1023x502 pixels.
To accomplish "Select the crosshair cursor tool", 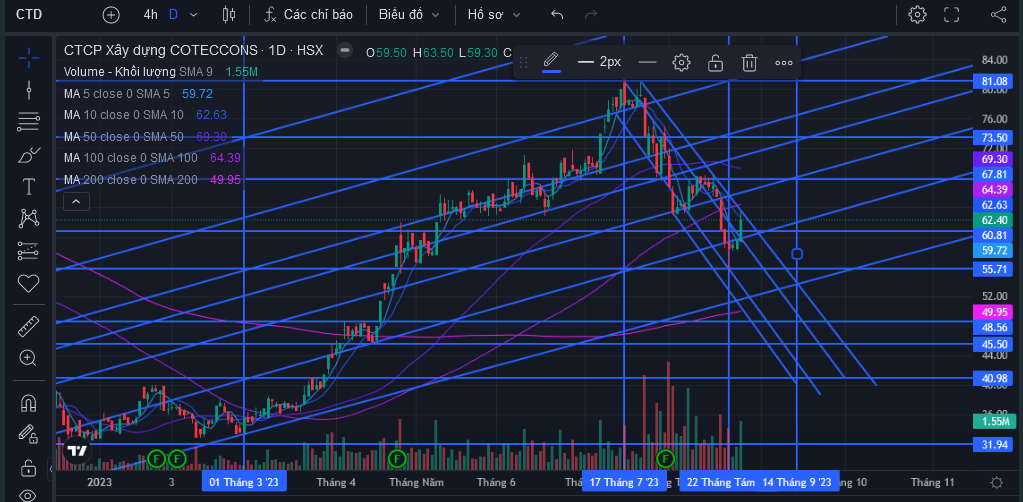I will pos(29,58).
